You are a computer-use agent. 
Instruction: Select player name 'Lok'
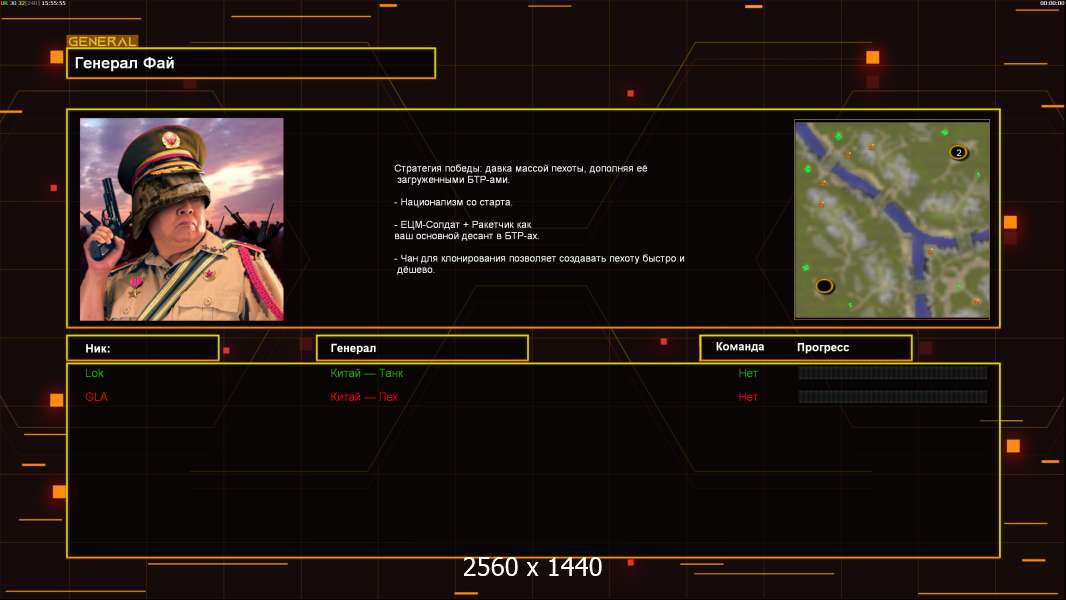[x=94, y=373]
